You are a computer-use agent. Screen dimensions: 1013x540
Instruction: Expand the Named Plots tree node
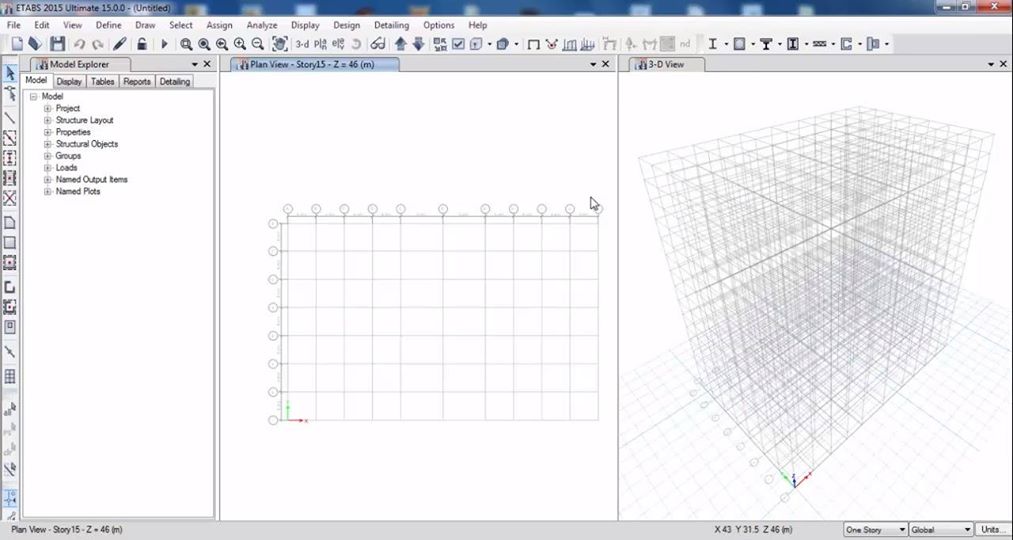point(47,191)
